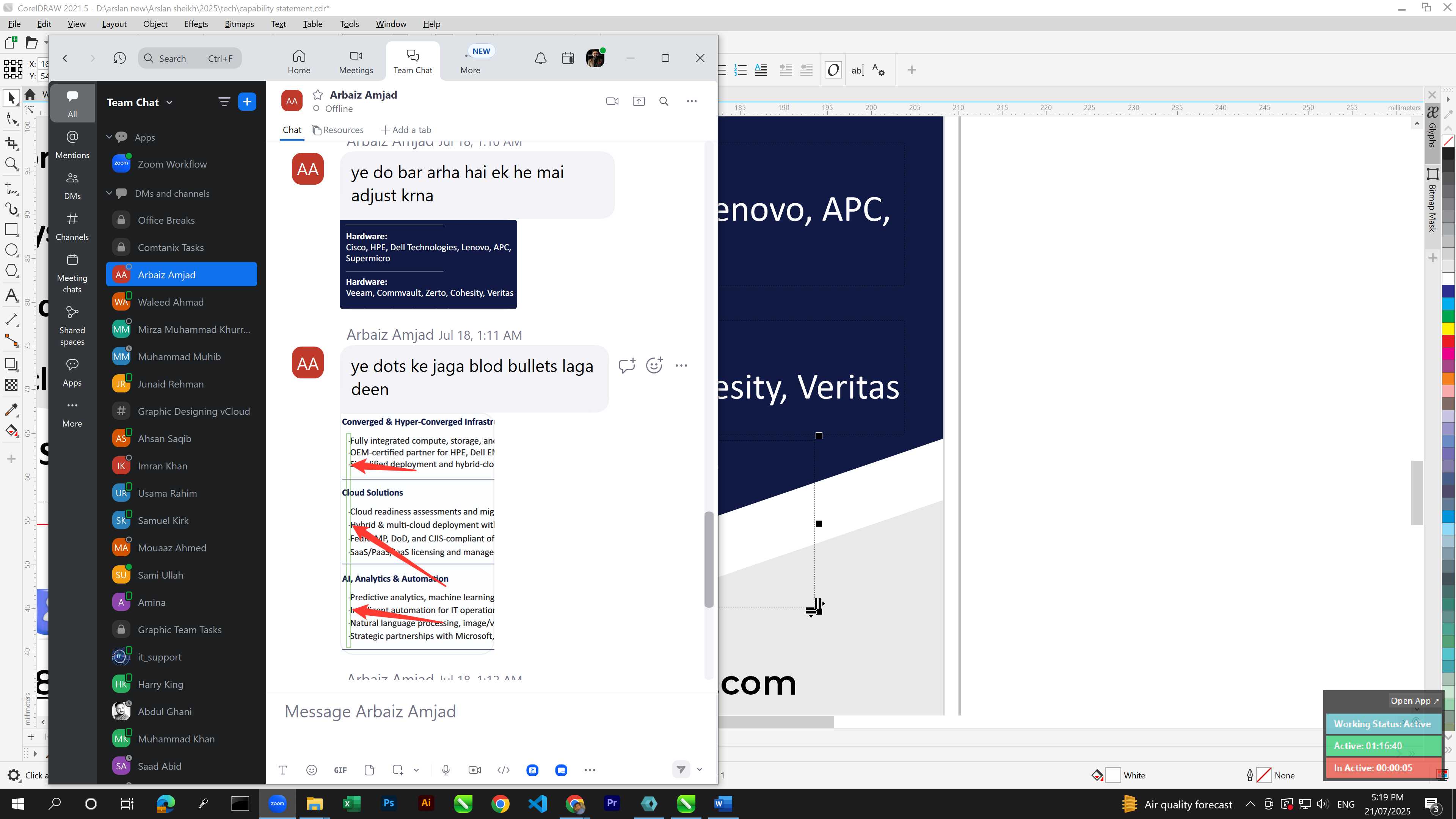Create new chat with plus button
Viewport: 1456px width, 819px height.
247,102
